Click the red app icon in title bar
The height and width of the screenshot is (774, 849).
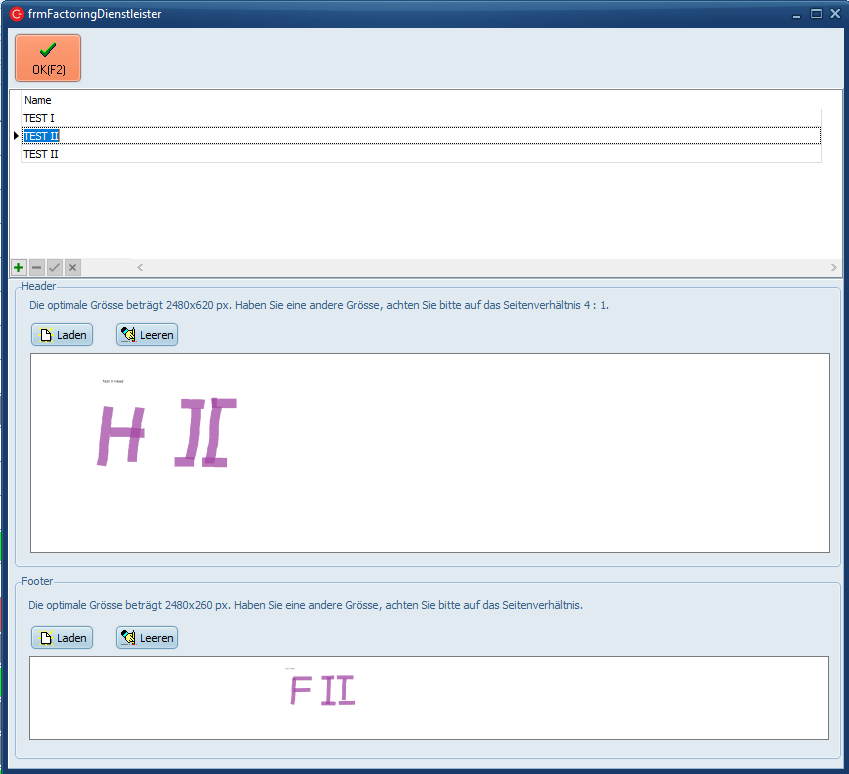16,14
